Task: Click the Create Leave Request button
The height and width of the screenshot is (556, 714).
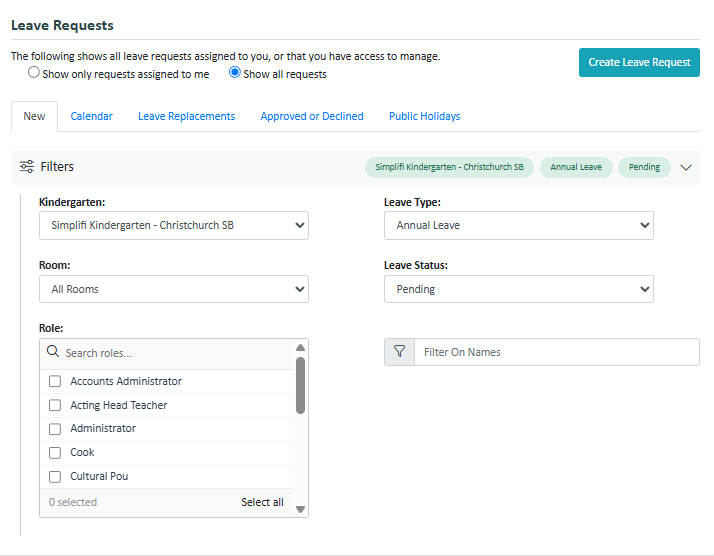Action: coord(639,62)
